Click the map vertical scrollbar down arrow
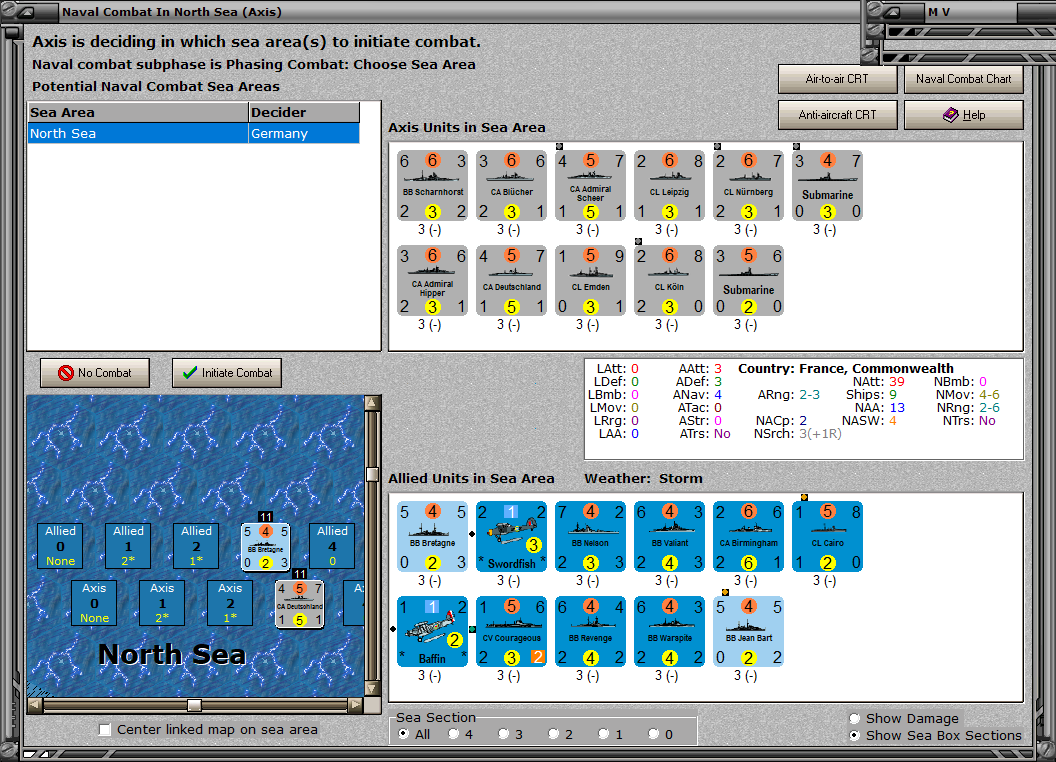 (x=372, y=689)
